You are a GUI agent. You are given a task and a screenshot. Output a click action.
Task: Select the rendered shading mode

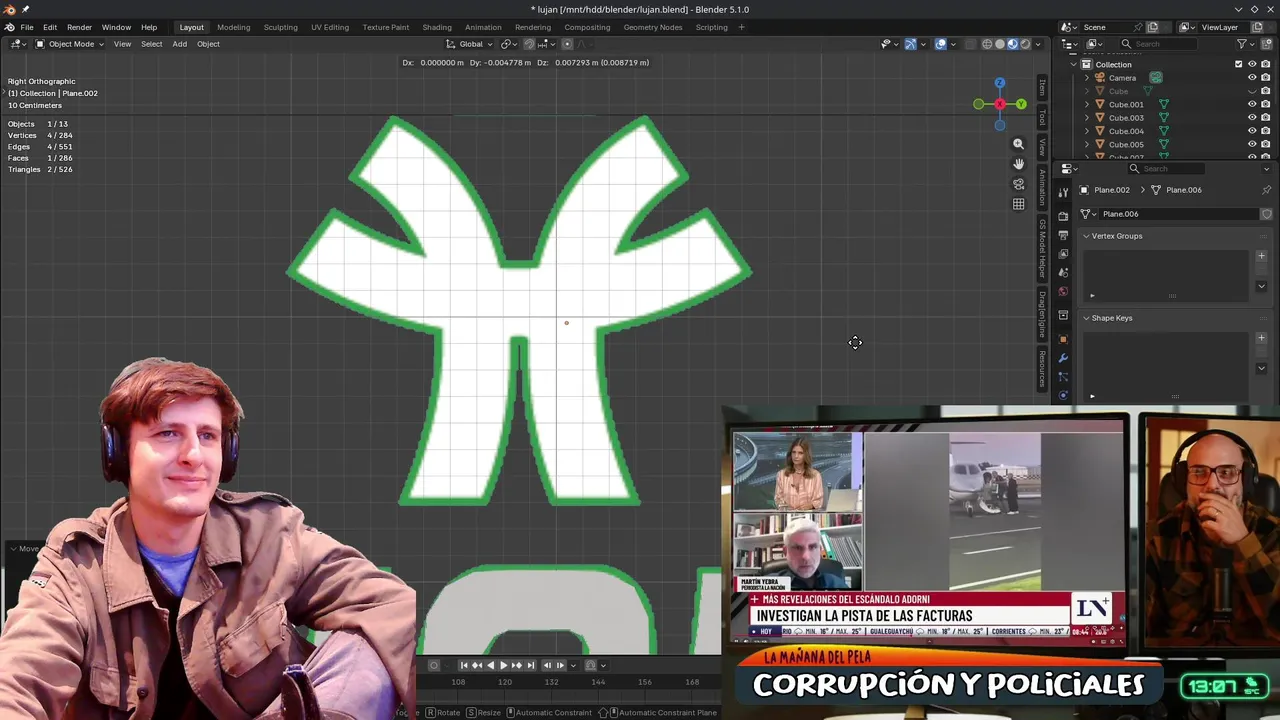click(x=1025, y=44)
